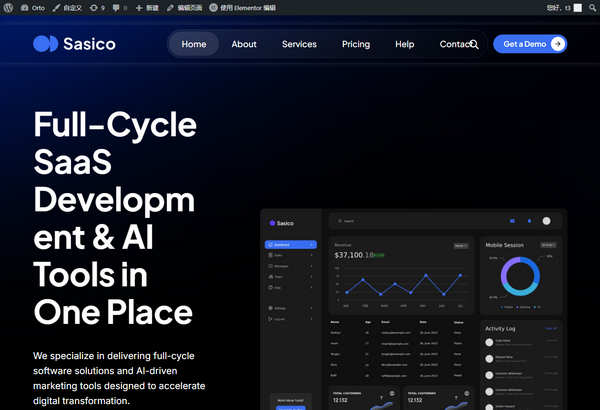The width and height of the screenshot is (600, 410).
Task: Open the Services nav item
Action: pyautogui.click(x=299, y=44)
